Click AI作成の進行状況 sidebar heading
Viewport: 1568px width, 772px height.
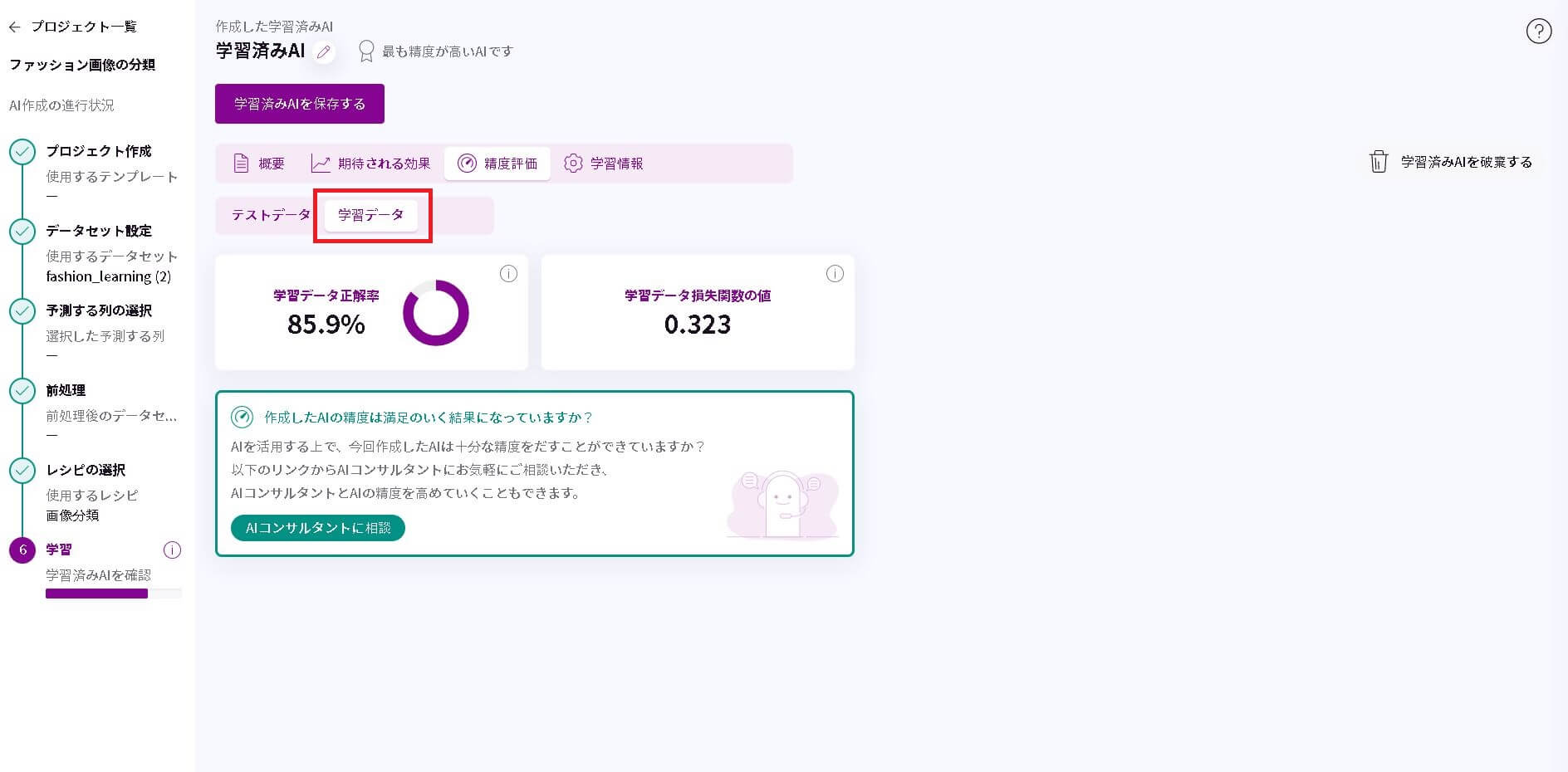[x=61, y=105]
